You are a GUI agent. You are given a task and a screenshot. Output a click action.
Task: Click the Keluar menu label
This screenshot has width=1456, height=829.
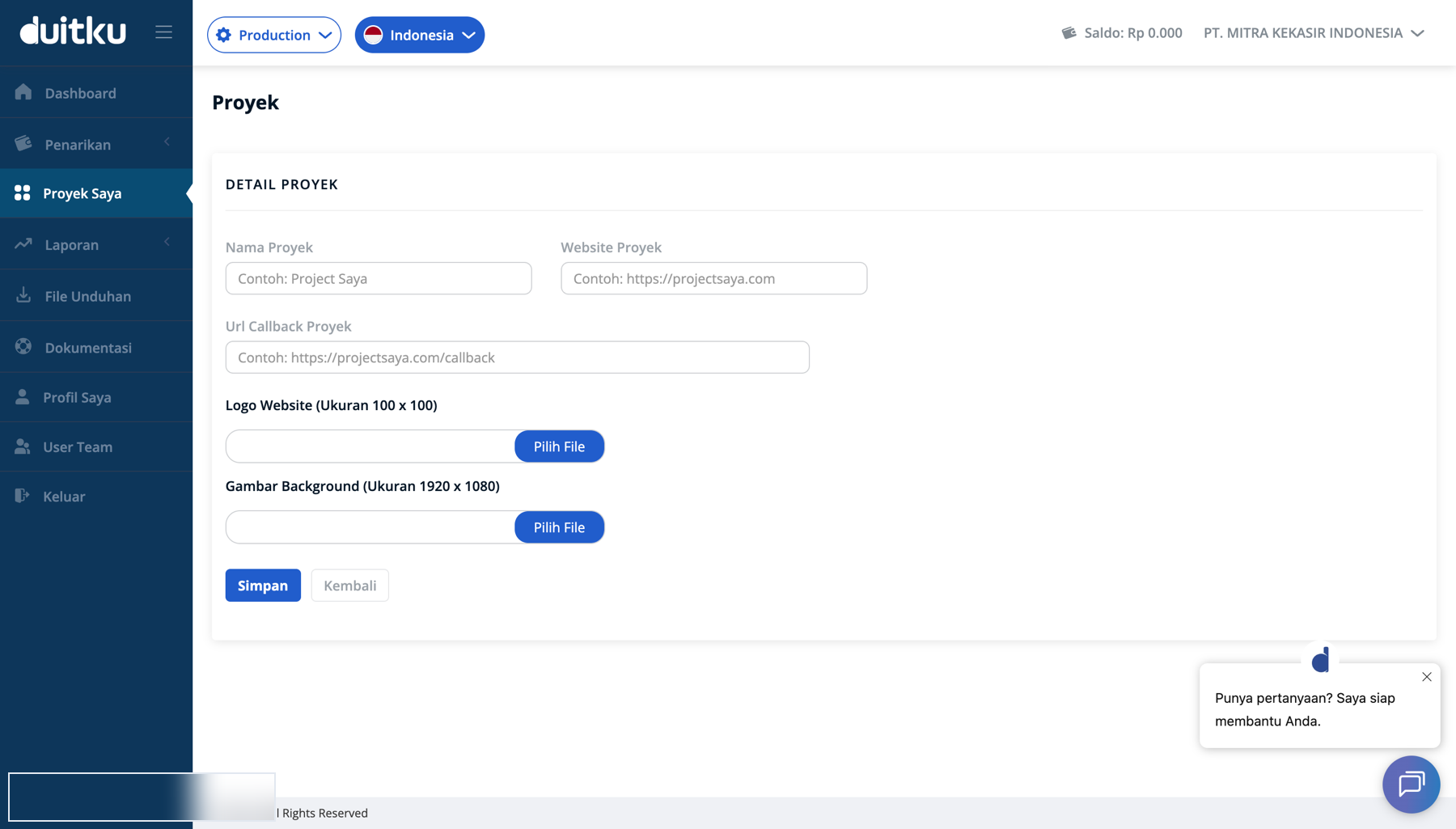coord(64,497)
